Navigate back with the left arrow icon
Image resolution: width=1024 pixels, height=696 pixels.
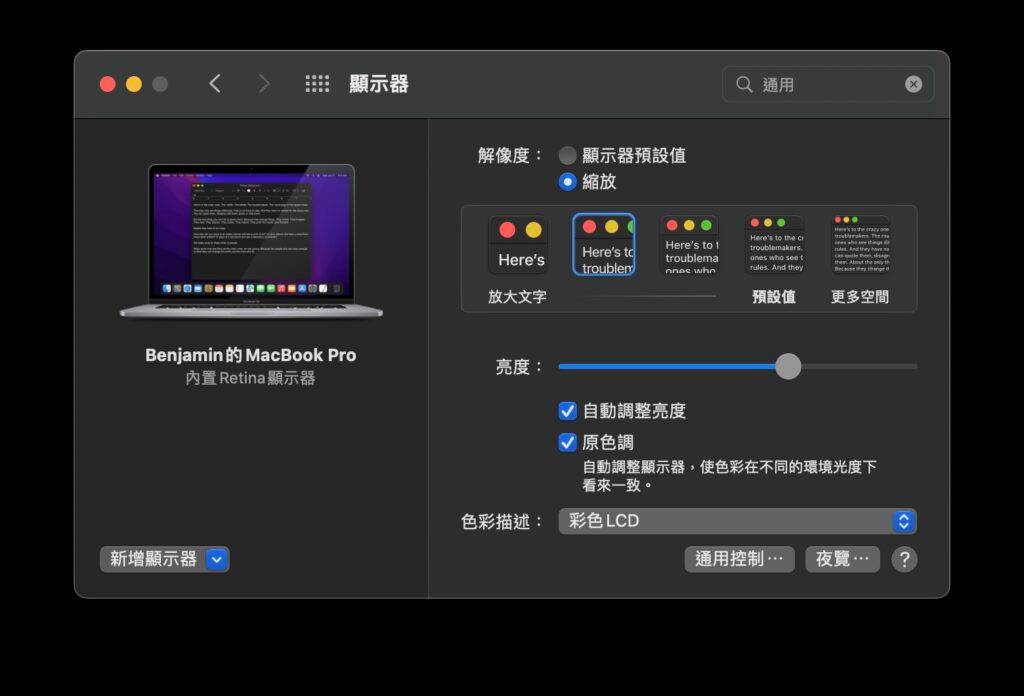pos(215,84)
